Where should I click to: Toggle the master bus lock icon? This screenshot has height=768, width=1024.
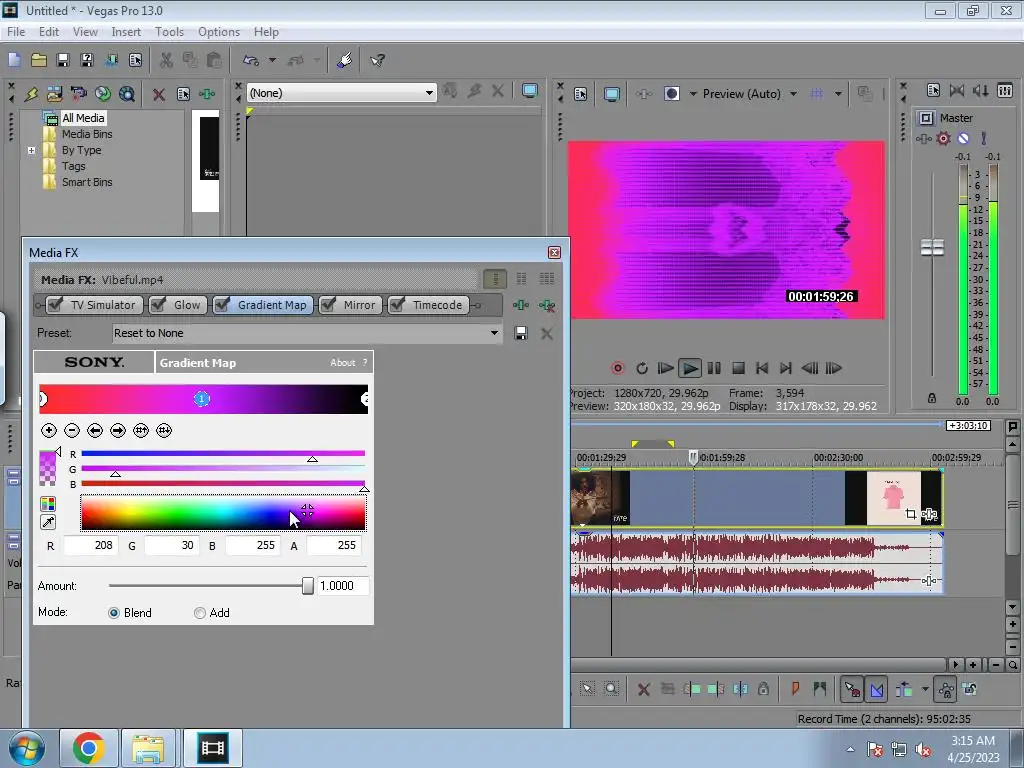click(x=932, y=398)
